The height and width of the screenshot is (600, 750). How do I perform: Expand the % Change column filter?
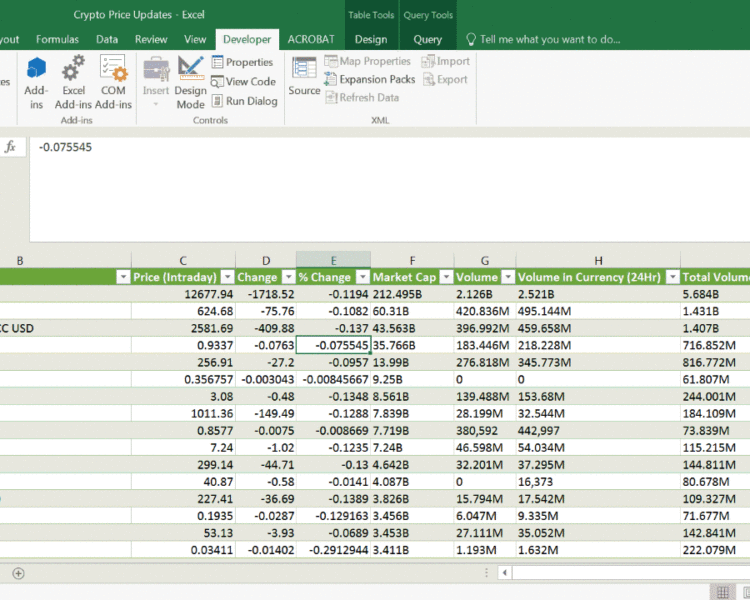[x=361, y=277]
